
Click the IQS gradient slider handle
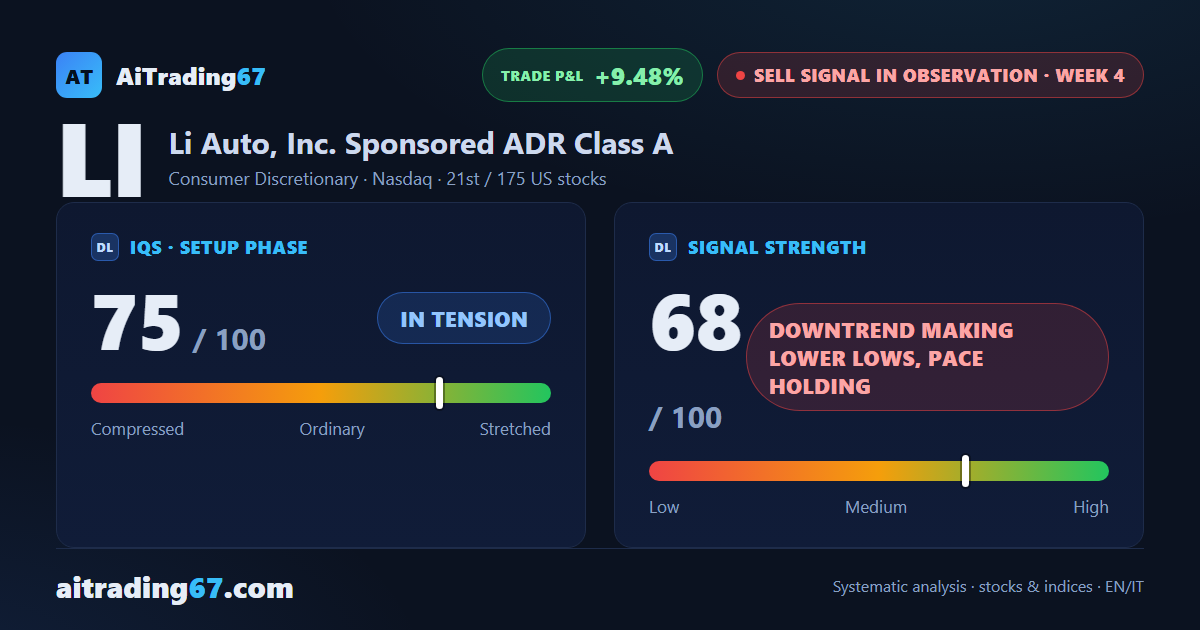(440, 393)
